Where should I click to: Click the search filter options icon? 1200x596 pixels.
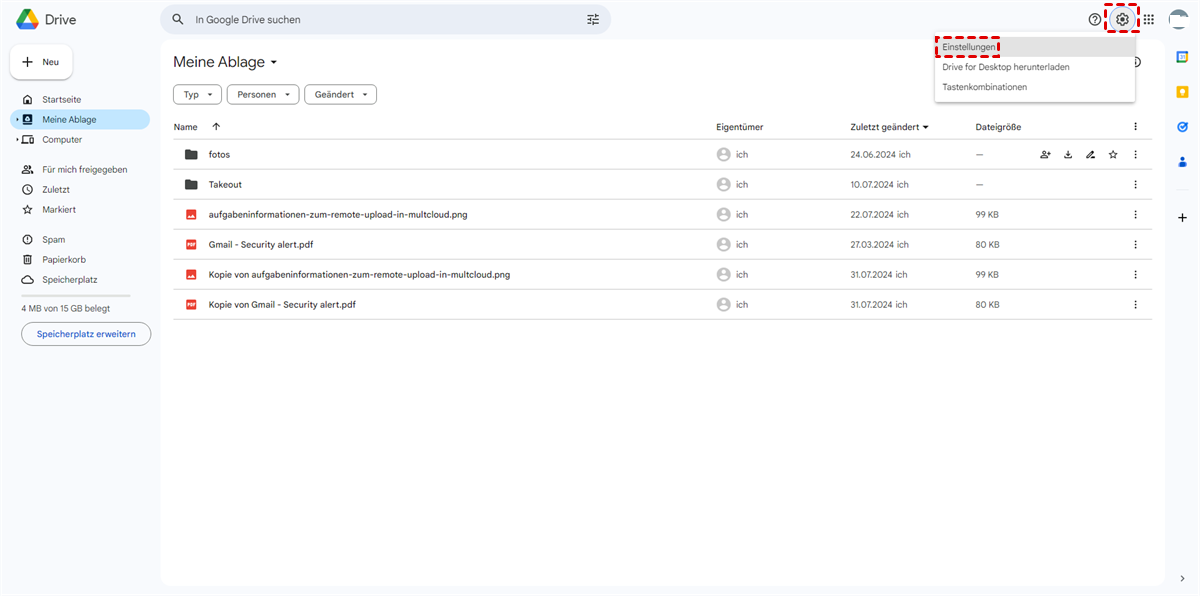click(x=593, y=19)
